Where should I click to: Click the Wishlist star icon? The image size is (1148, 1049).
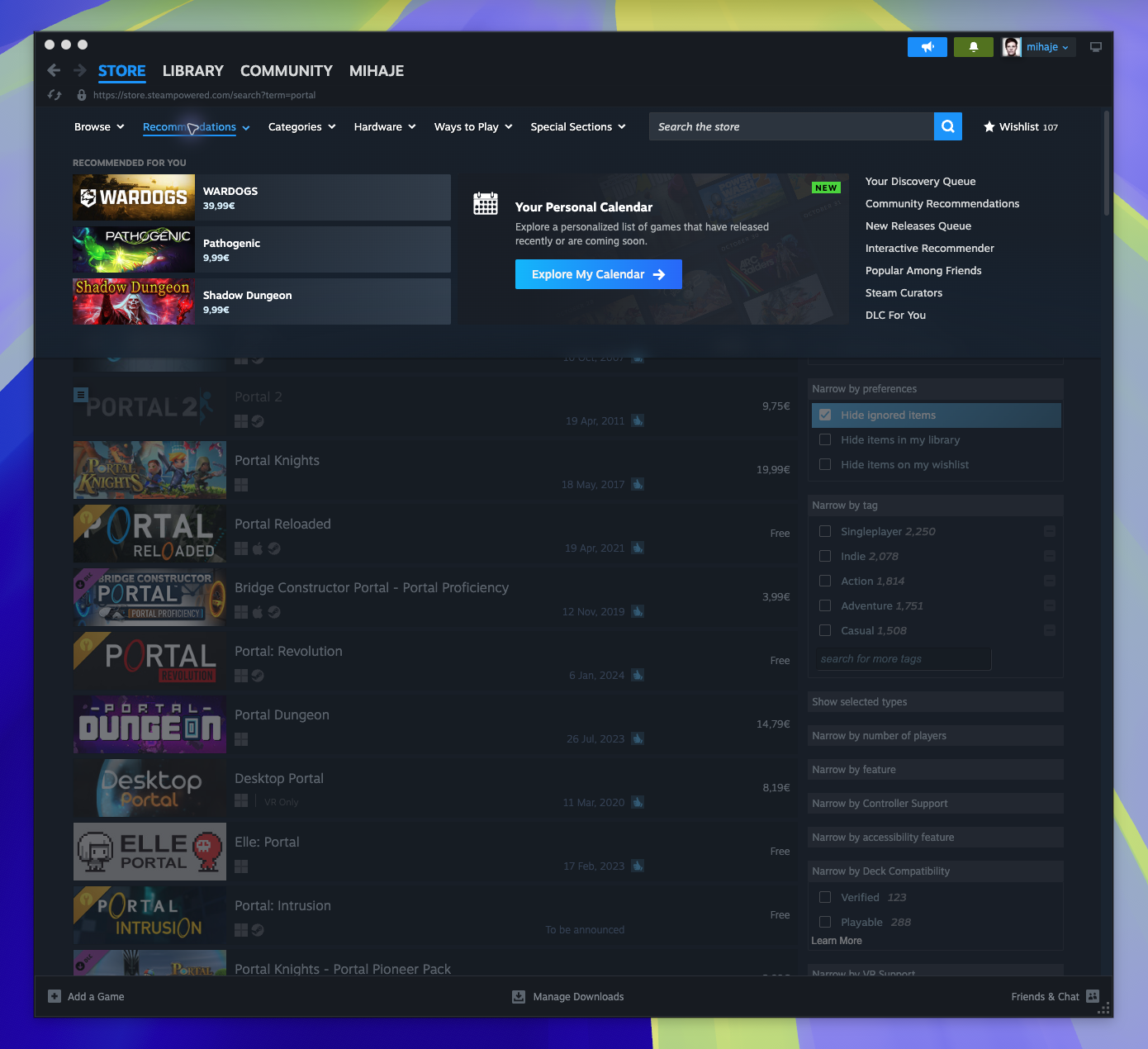tap(989, 126)
